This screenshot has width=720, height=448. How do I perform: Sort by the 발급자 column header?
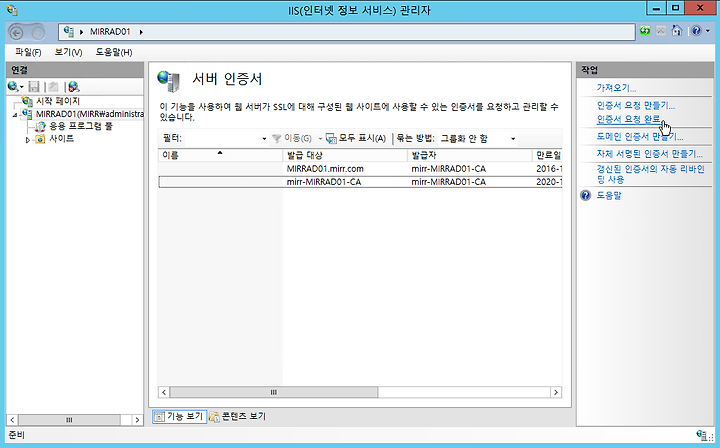[x=469, y=155]
